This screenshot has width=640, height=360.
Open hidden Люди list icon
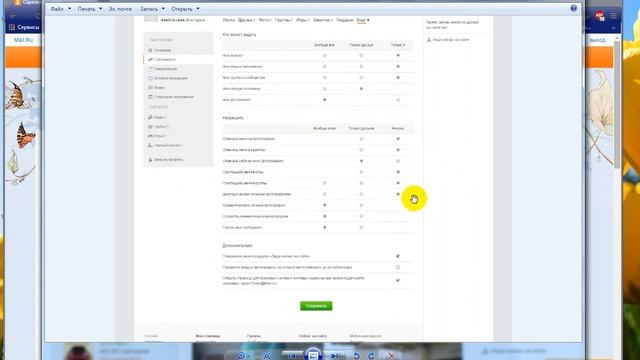pyautogui.click(x=150, y=117)
